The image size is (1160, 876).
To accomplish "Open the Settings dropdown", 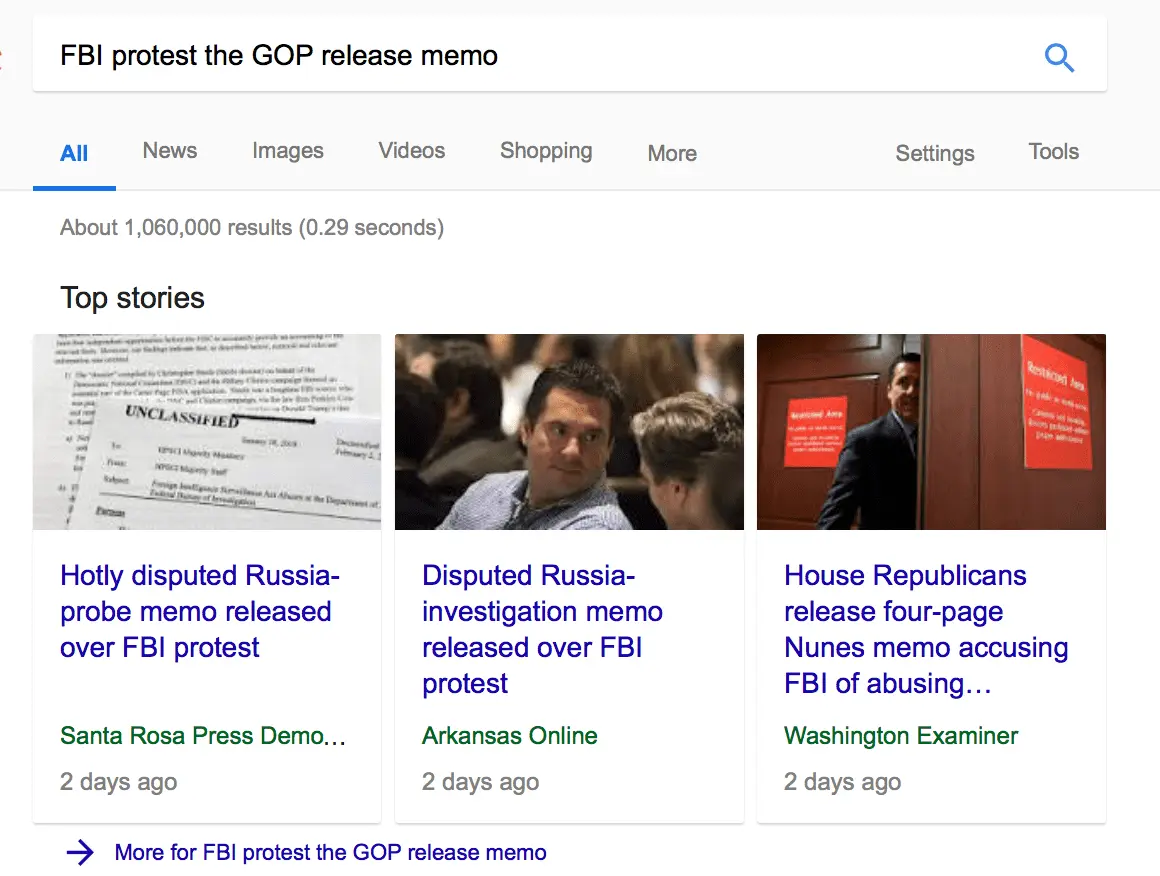I will point(935,153).
